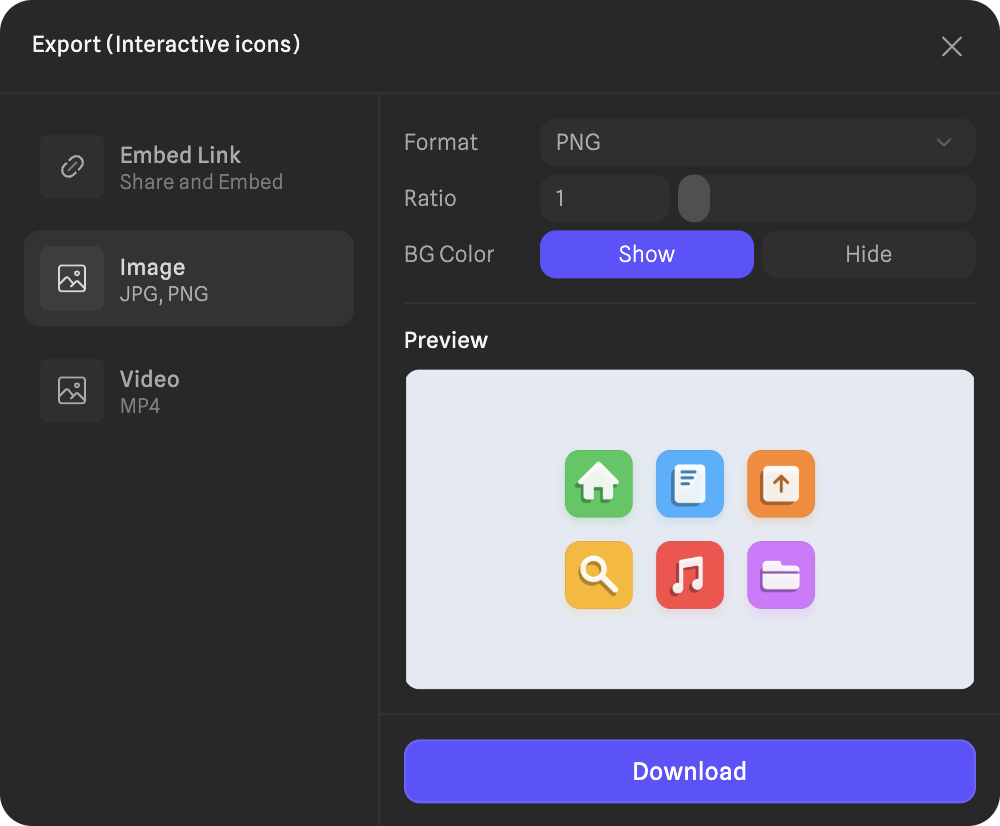
Task: Open the Format PNG dropdown
Action: (x=740, y=142)
